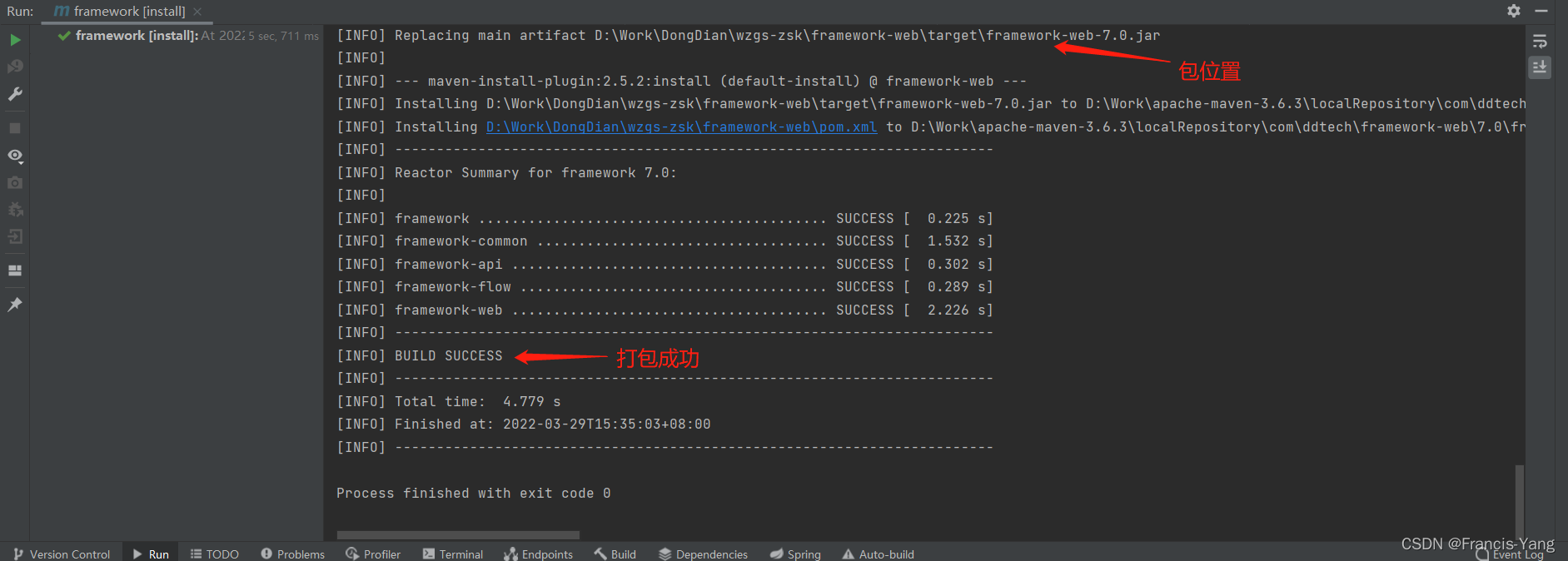Open the Profiler tool window
This screenshot has width=1568, height=561.
pyautogui.click(x=373, y=554)
